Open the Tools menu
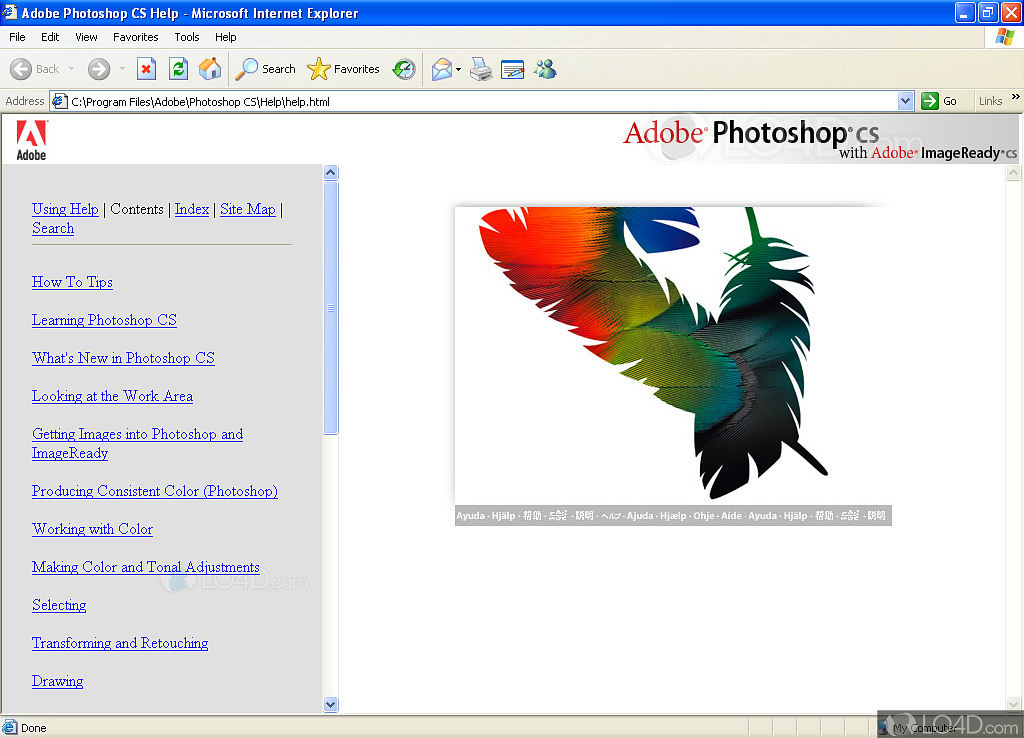Screen dimensions: 1024x738 coord(187,37)
